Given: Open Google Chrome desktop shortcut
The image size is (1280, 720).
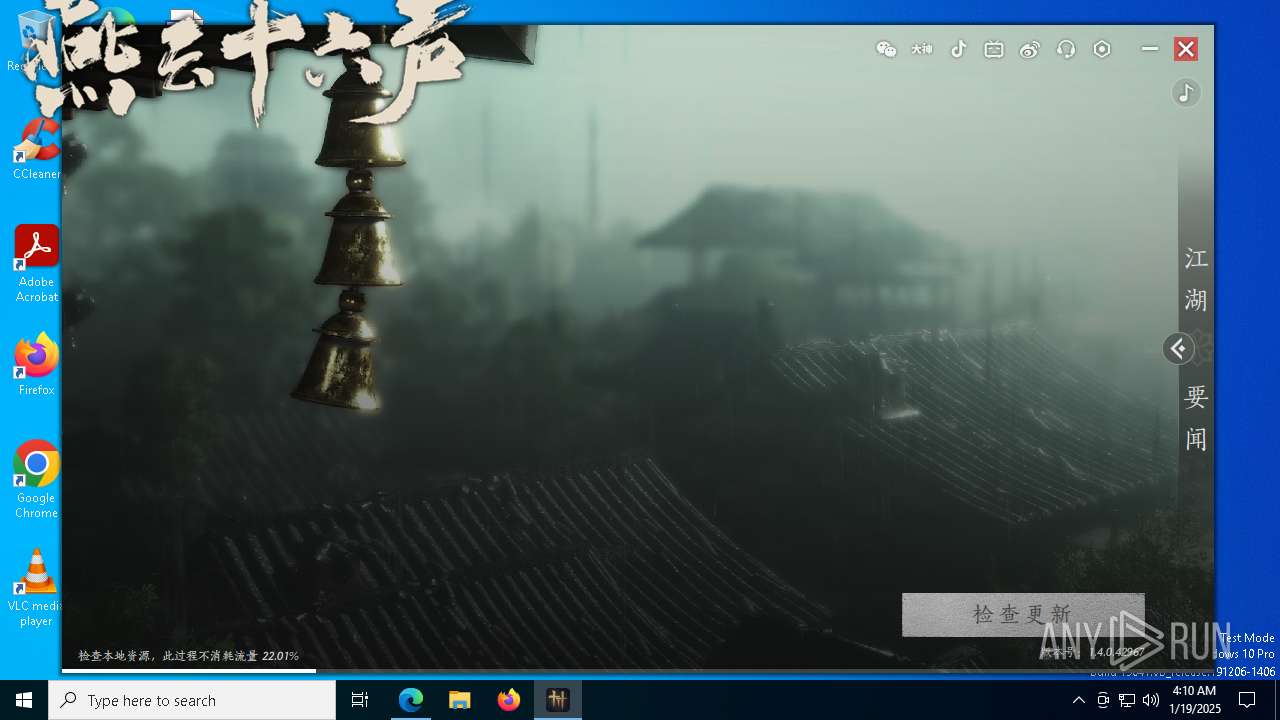Looking at the screenshot, I should [x=37, y=480].
